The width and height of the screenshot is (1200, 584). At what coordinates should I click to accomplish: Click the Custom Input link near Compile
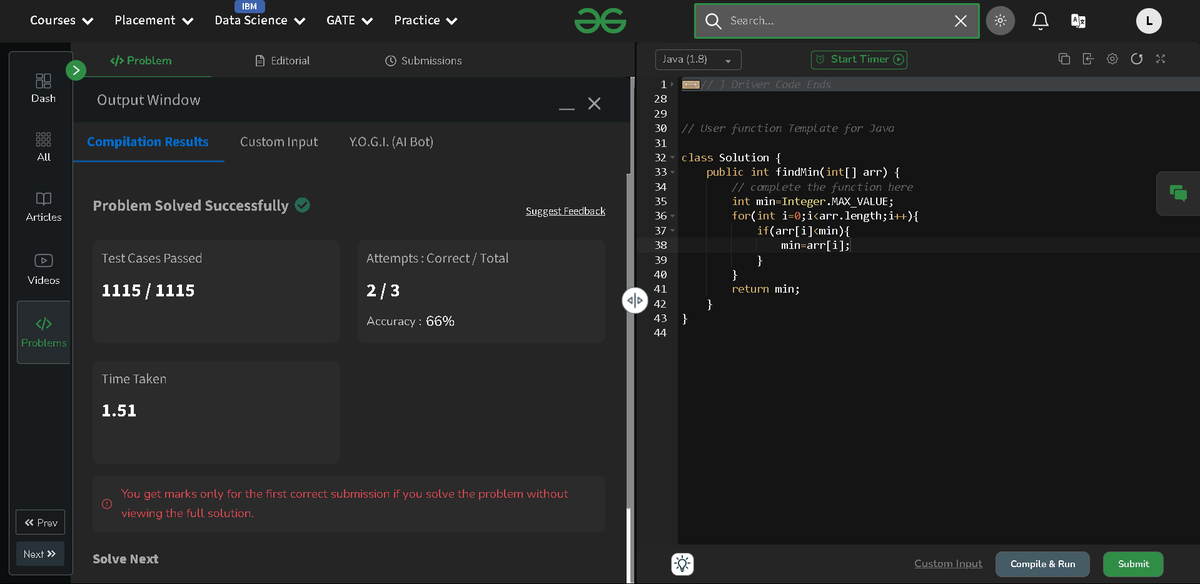click(948, 564)
